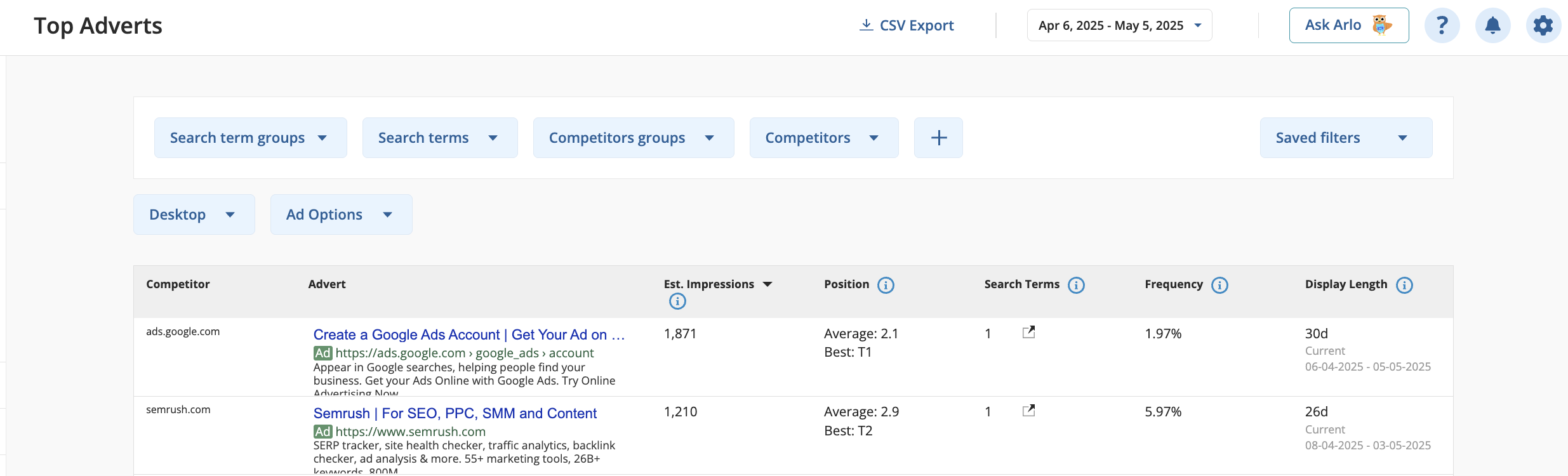Image resolution: width=1568 pixels, height=476 pixels.
Task: Click the 26d display length value
Action: pos(1317,411)
